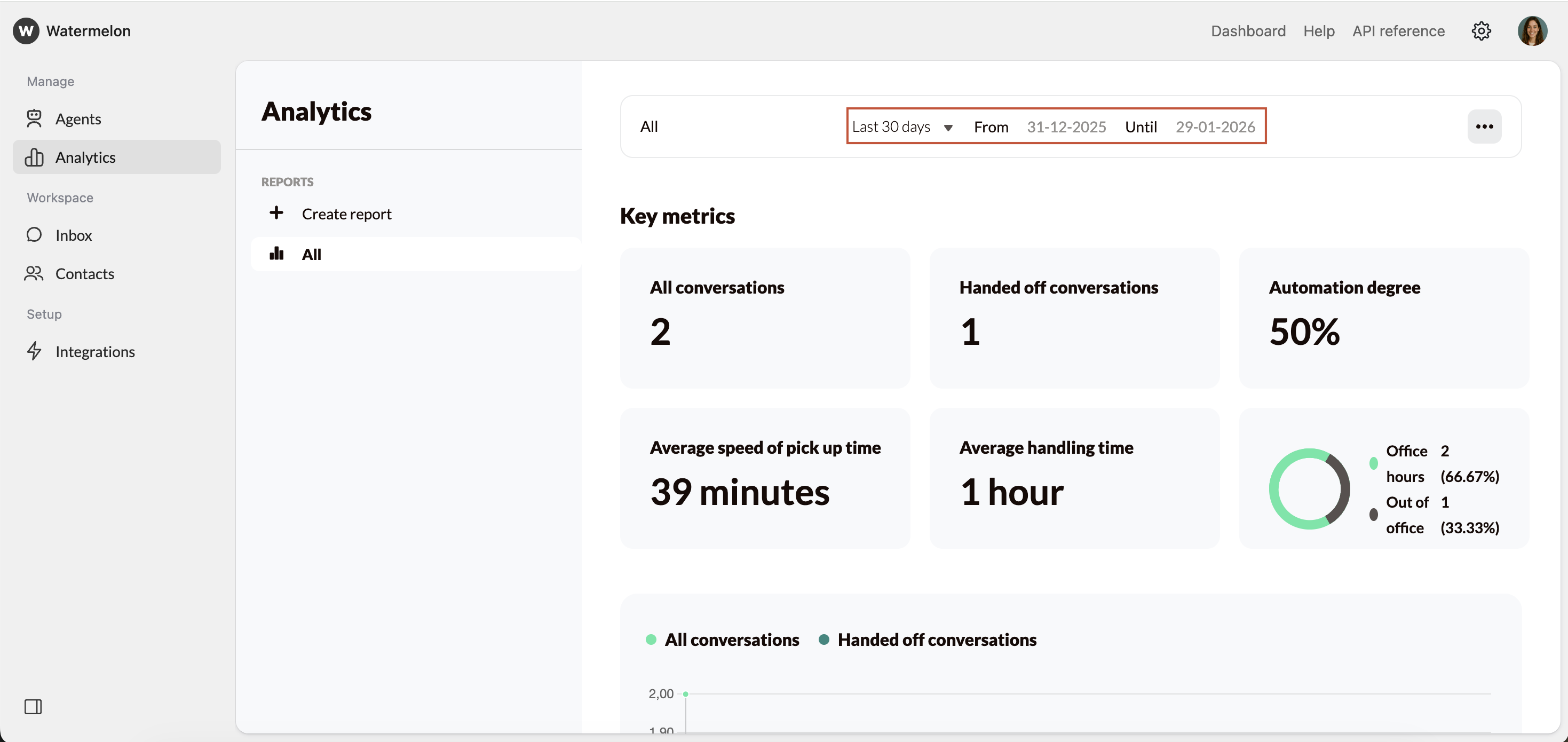Open the Help link
This screenshot has height=742, width=1568.
point(1318,30)
